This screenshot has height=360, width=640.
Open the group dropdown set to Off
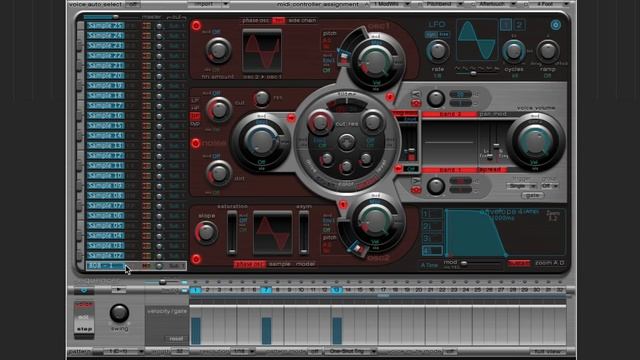pyautogui.click(x=549, y=186)
